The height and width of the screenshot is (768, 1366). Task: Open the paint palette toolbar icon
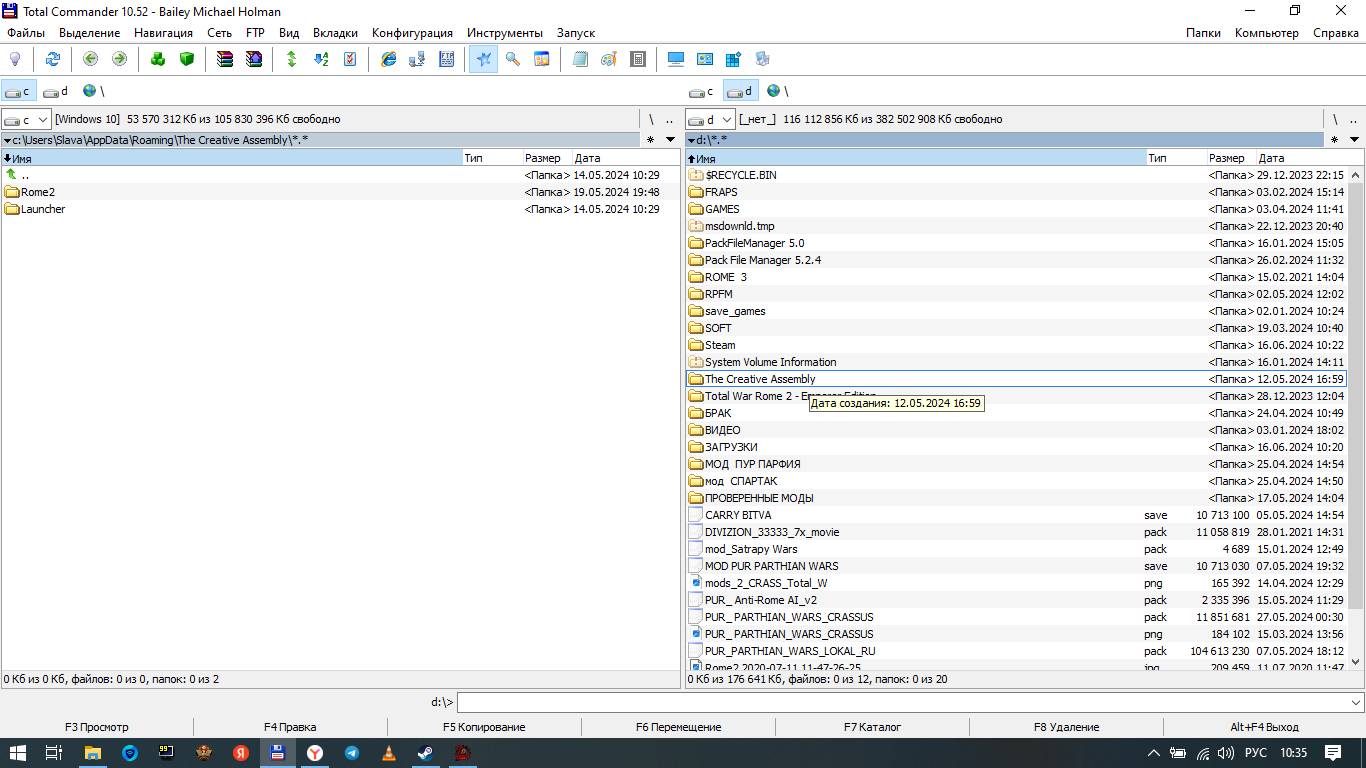tap(609, 59)
